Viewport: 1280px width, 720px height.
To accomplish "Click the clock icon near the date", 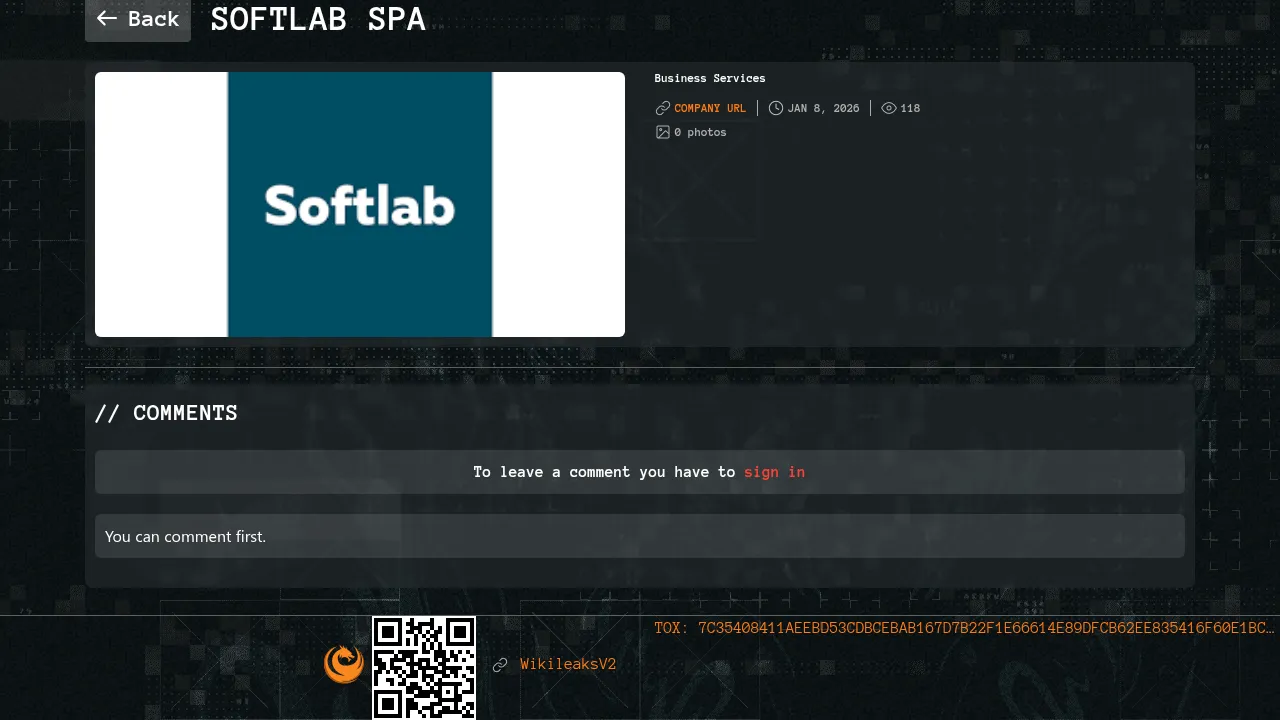I will tap(775, 108).
